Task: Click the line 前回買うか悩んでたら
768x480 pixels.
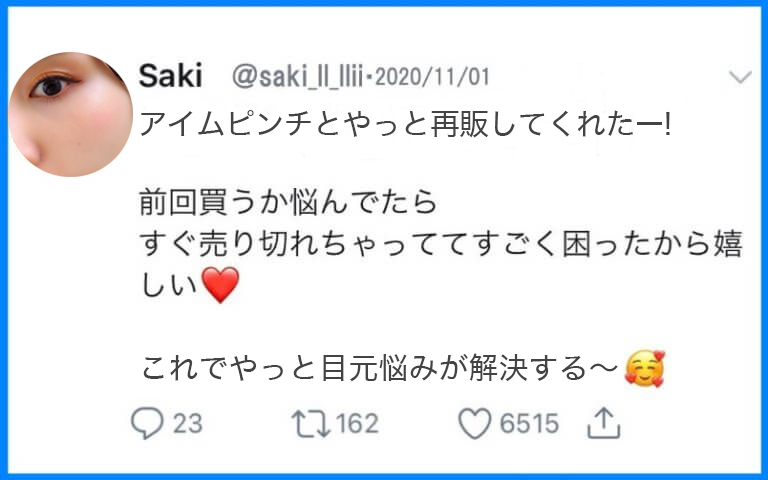Action: pyautogui.click(x=288, y=206)
